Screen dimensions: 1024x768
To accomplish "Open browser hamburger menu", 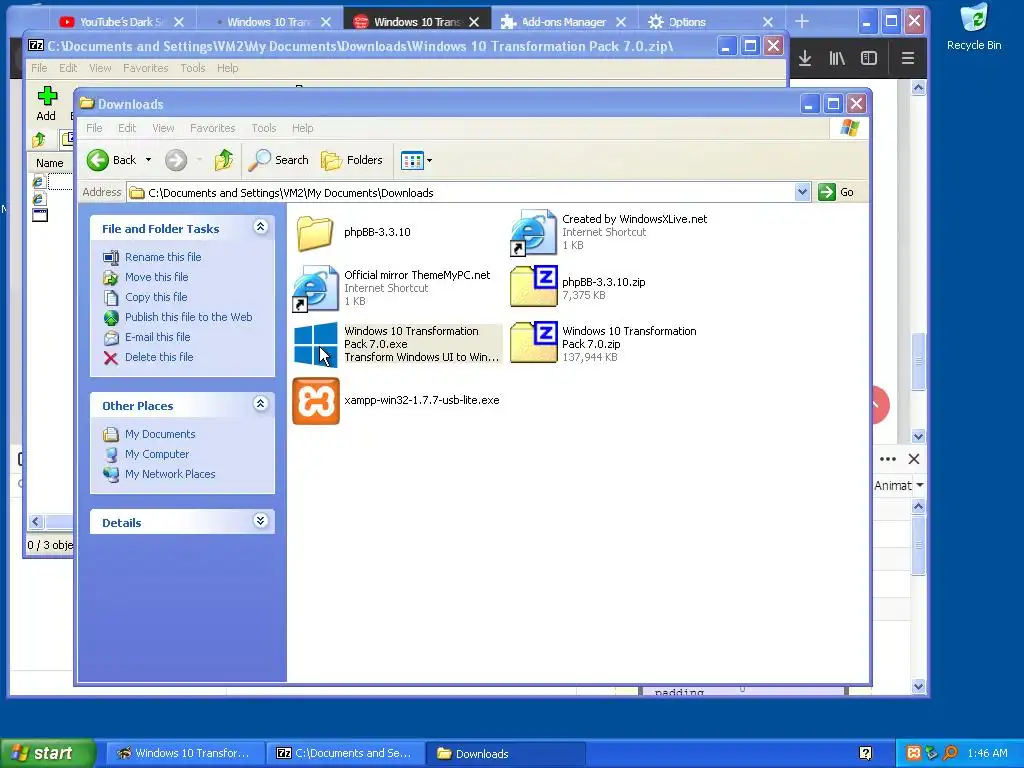I will click(908, 58).
